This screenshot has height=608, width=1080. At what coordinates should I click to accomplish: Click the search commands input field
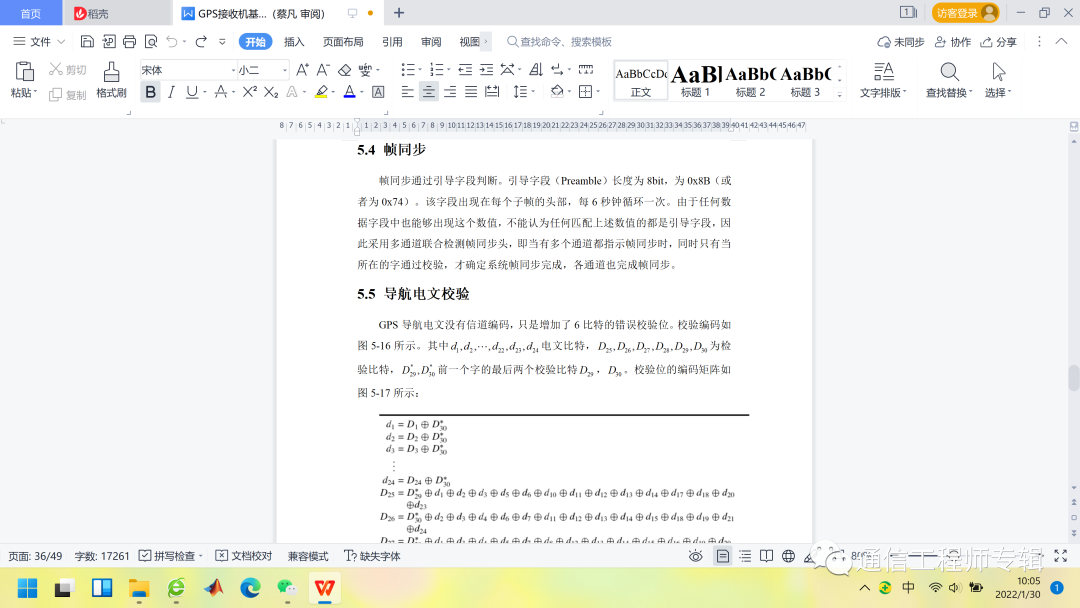pos(565,42)
